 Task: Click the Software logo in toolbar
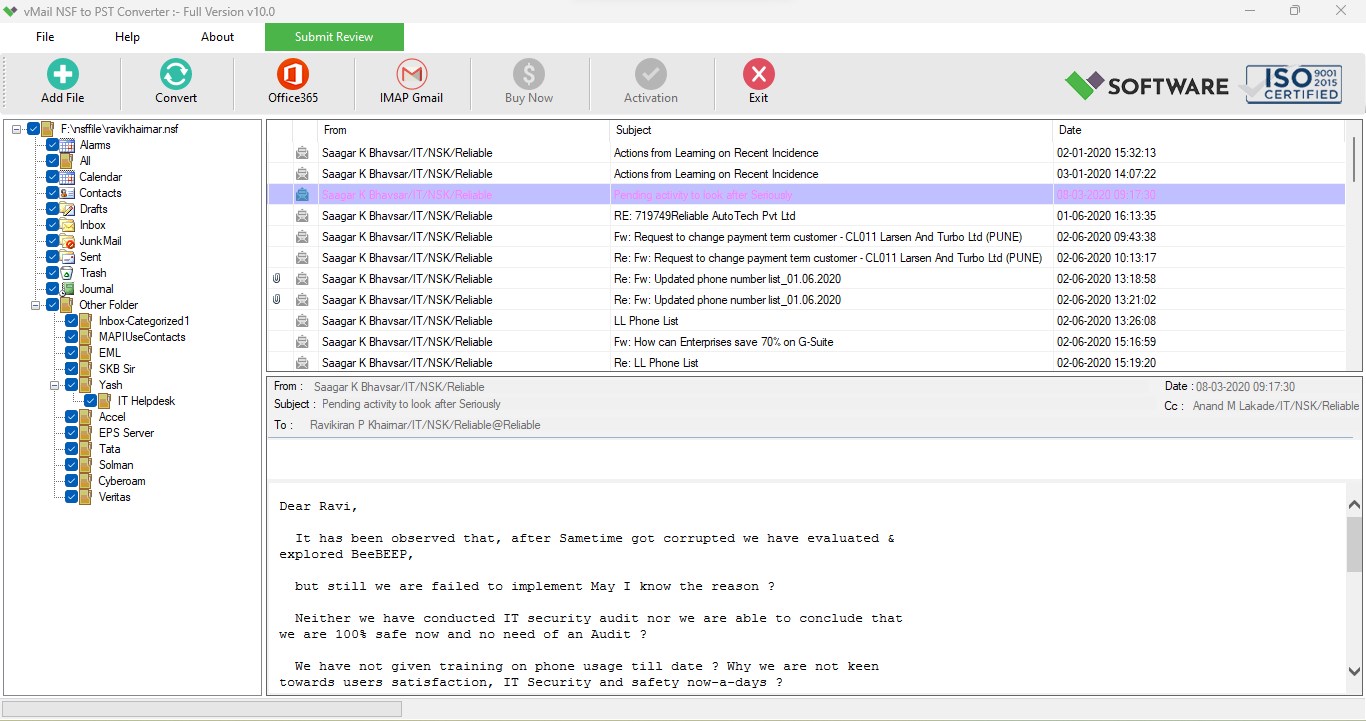1146,86
